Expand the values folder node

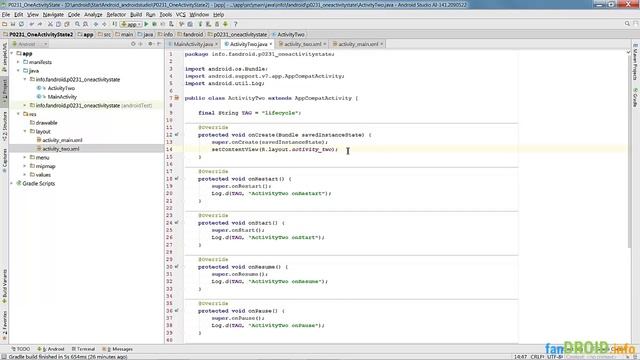point(25,175)
